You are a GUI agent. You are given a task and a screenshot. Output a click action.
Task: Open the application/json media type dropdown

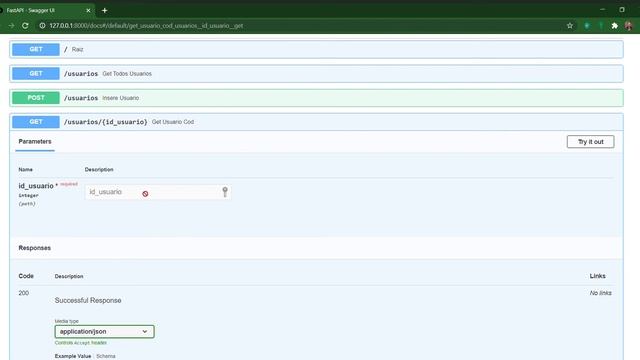[104, 331]
